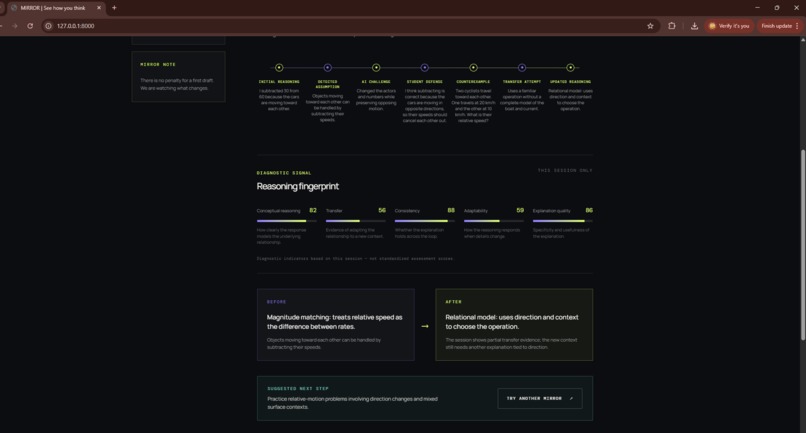Open a new browser tab

coord(114,8)
